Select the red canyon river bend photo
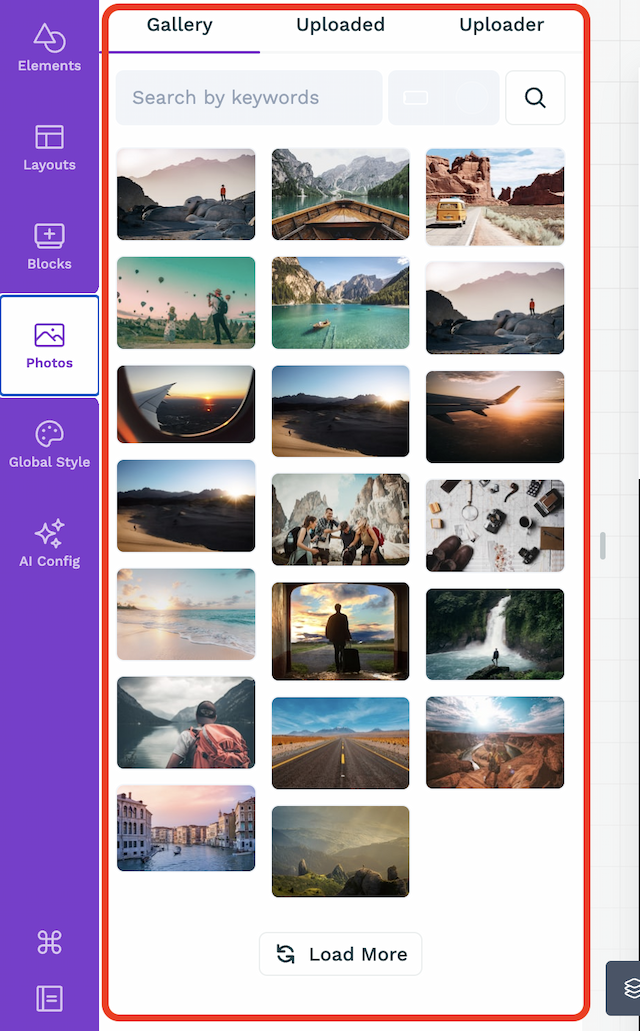Screen dimensions: 640x1031 [x=495, y=742]
